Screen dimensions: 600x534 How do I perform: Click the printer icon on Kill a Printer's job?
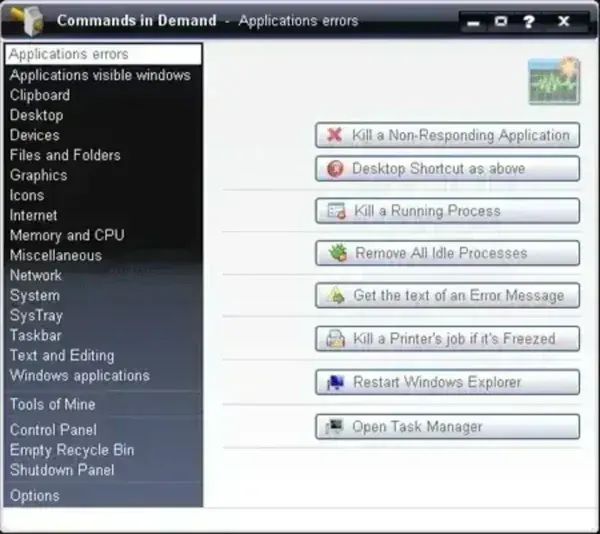(x=336, y=339)
